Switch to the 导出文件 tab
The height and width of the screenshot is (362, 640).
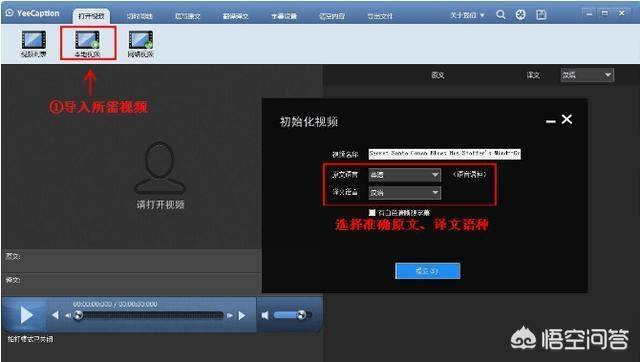pos(380,16)
